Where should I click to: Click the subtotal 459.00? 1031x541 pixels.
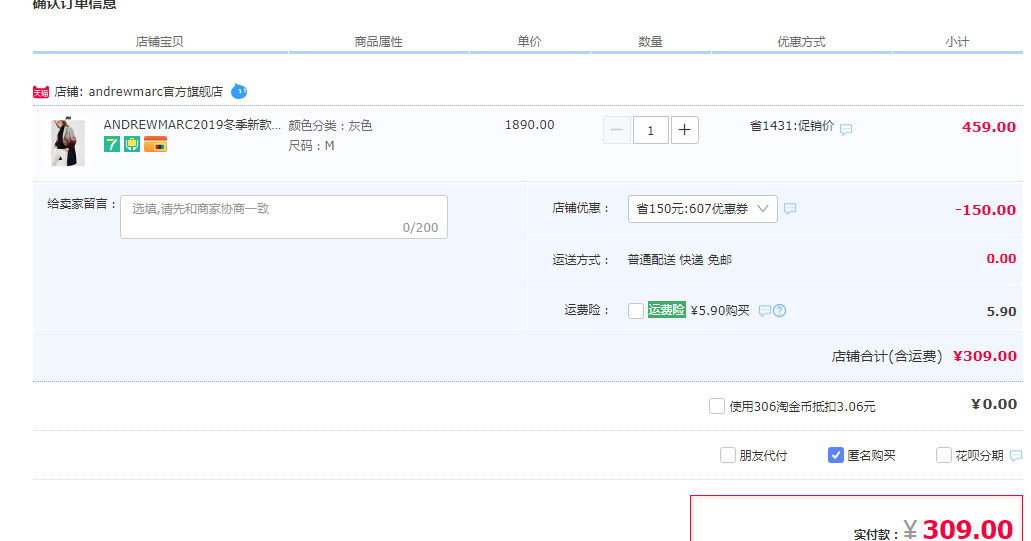click(989, 127)
